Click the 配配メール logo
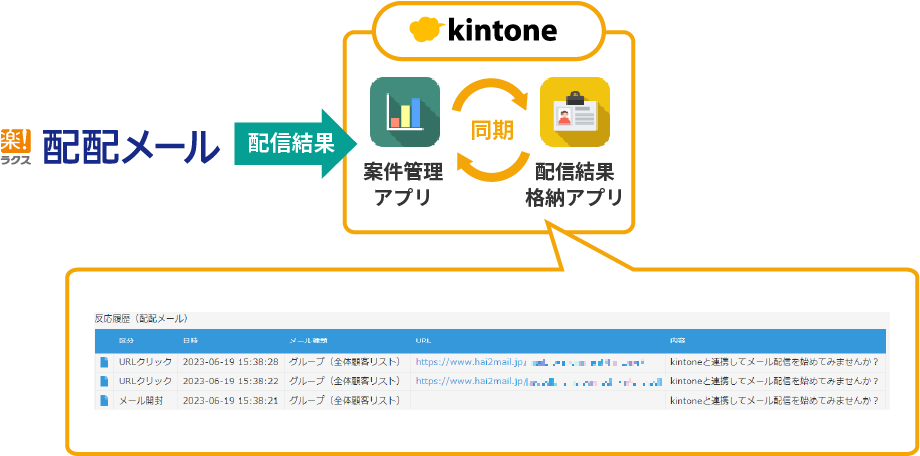Image resolution: width=920 pixels, height=456 pixels. click(131, 147)
